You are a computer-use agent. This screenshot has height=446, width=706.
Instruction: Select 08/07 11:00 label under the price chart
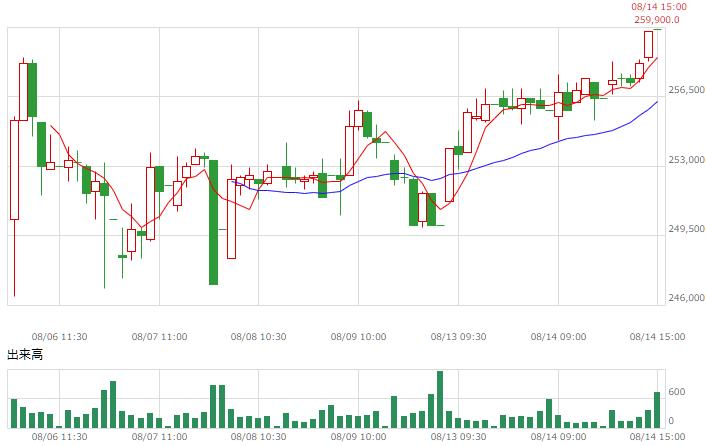[159, 337]
